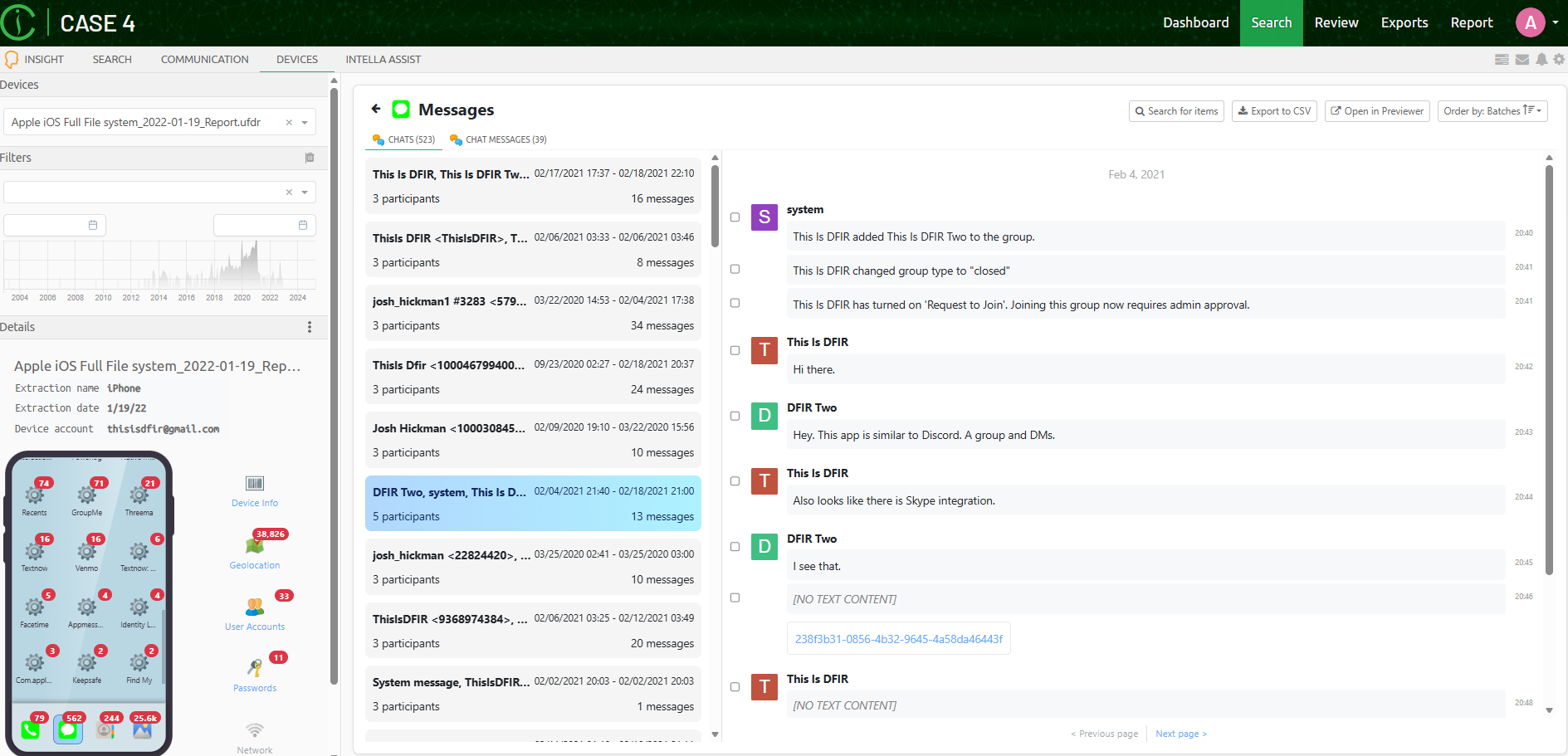
Task: Check the box next to the system group message
Action: pyautogui.click(x=735, y=217)
